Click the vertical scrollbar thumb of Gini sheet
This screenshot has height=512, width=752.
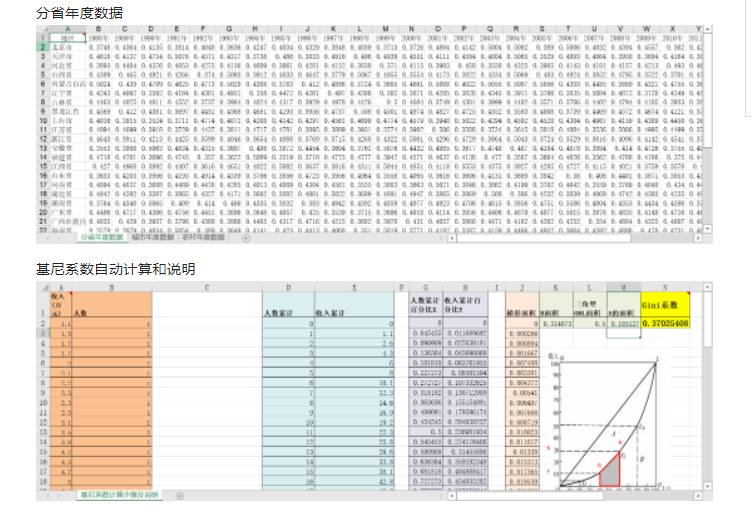click(708, 319)
